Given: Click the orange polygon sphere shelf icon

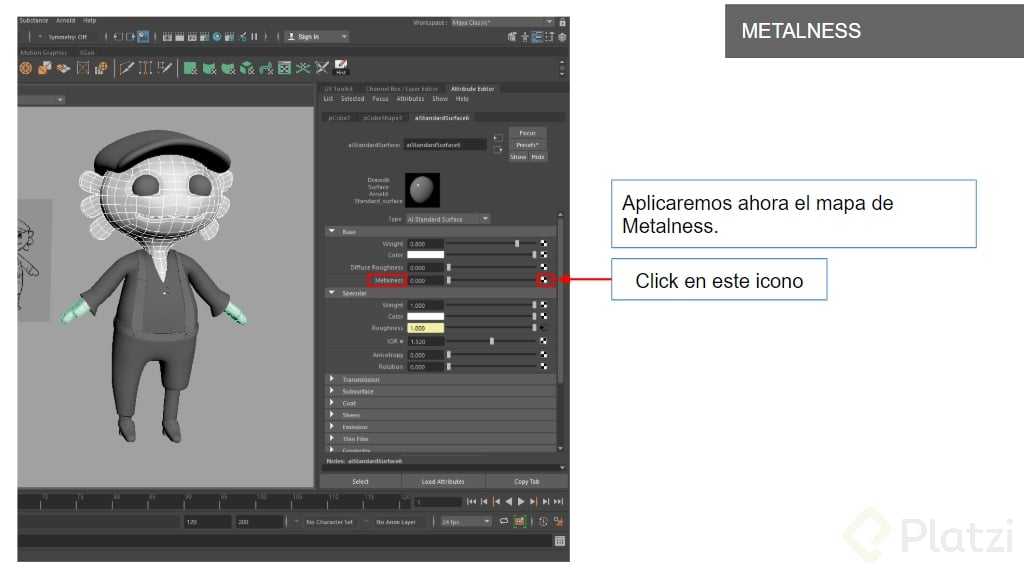Looking at the screenshot, I should 25,68.
